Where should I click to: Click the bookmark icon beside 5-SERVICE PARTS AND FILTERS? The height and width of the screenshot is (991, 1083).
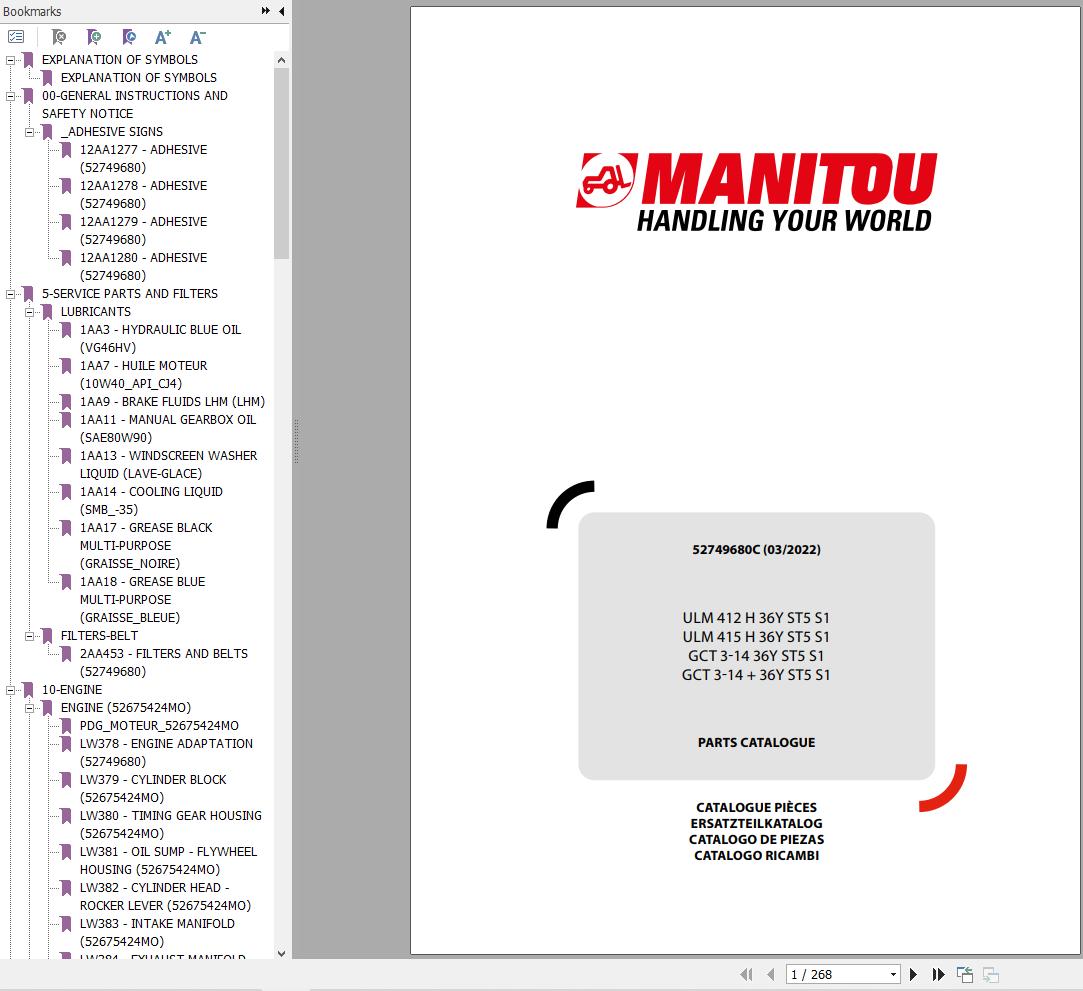coord(28,294)
